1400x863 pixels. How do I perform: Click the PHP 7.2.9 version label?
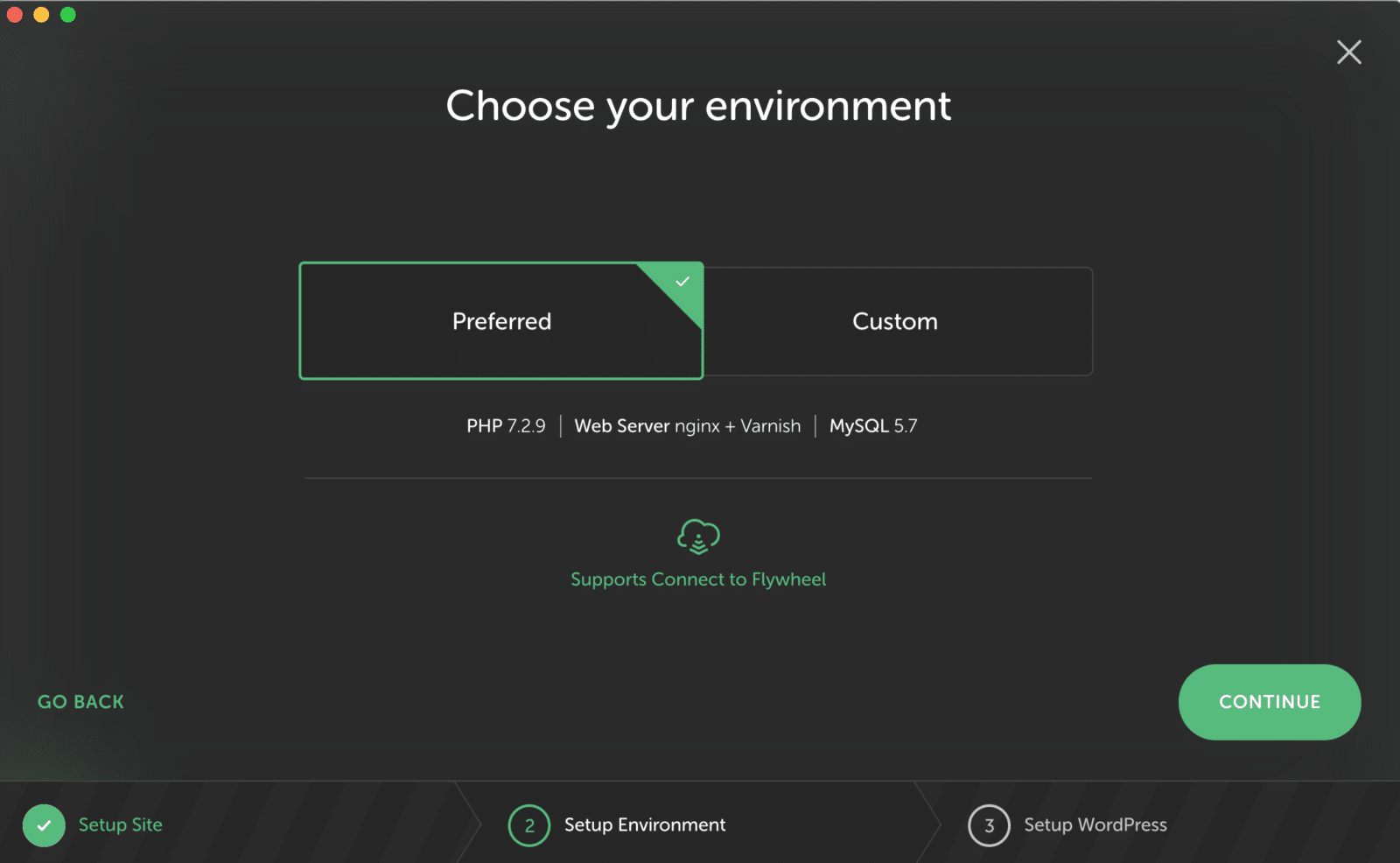[x=506, y=426]
